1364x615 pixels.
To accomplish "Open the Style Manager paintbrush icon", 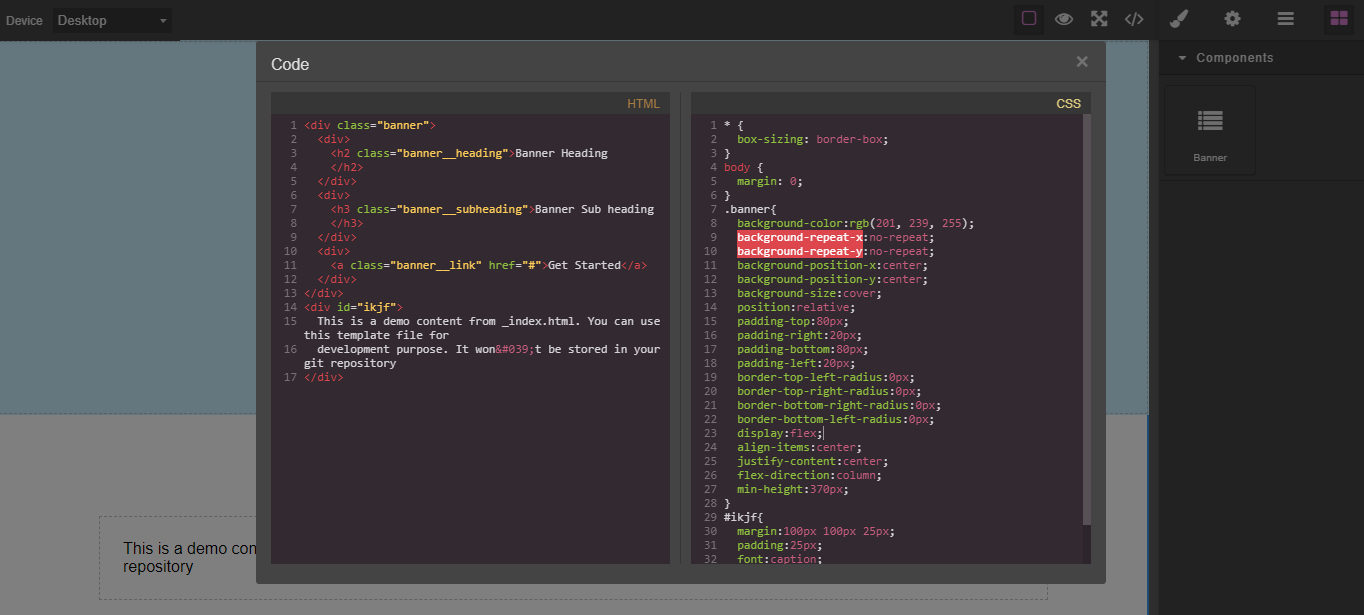I will pos(1179,18).
